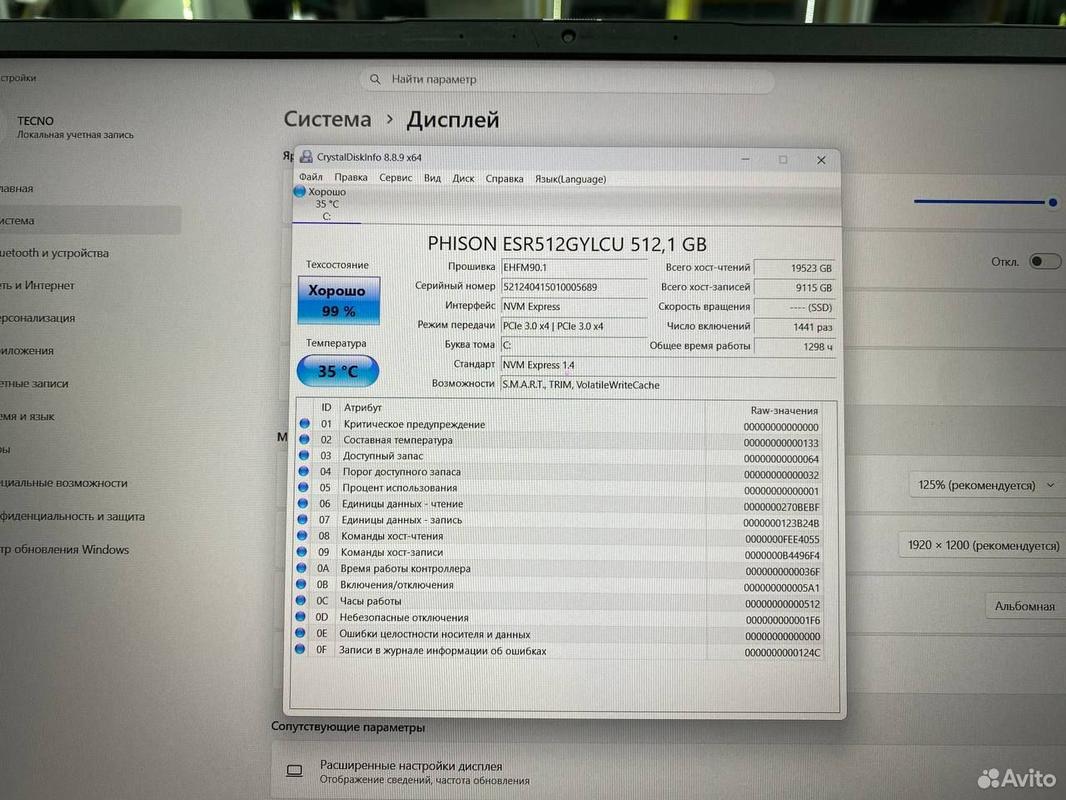The width and height of the screenshot is (1066, 800).
Task: Click status dot for attribute 08 Команды хост-чтения
Action: (303, 536)
